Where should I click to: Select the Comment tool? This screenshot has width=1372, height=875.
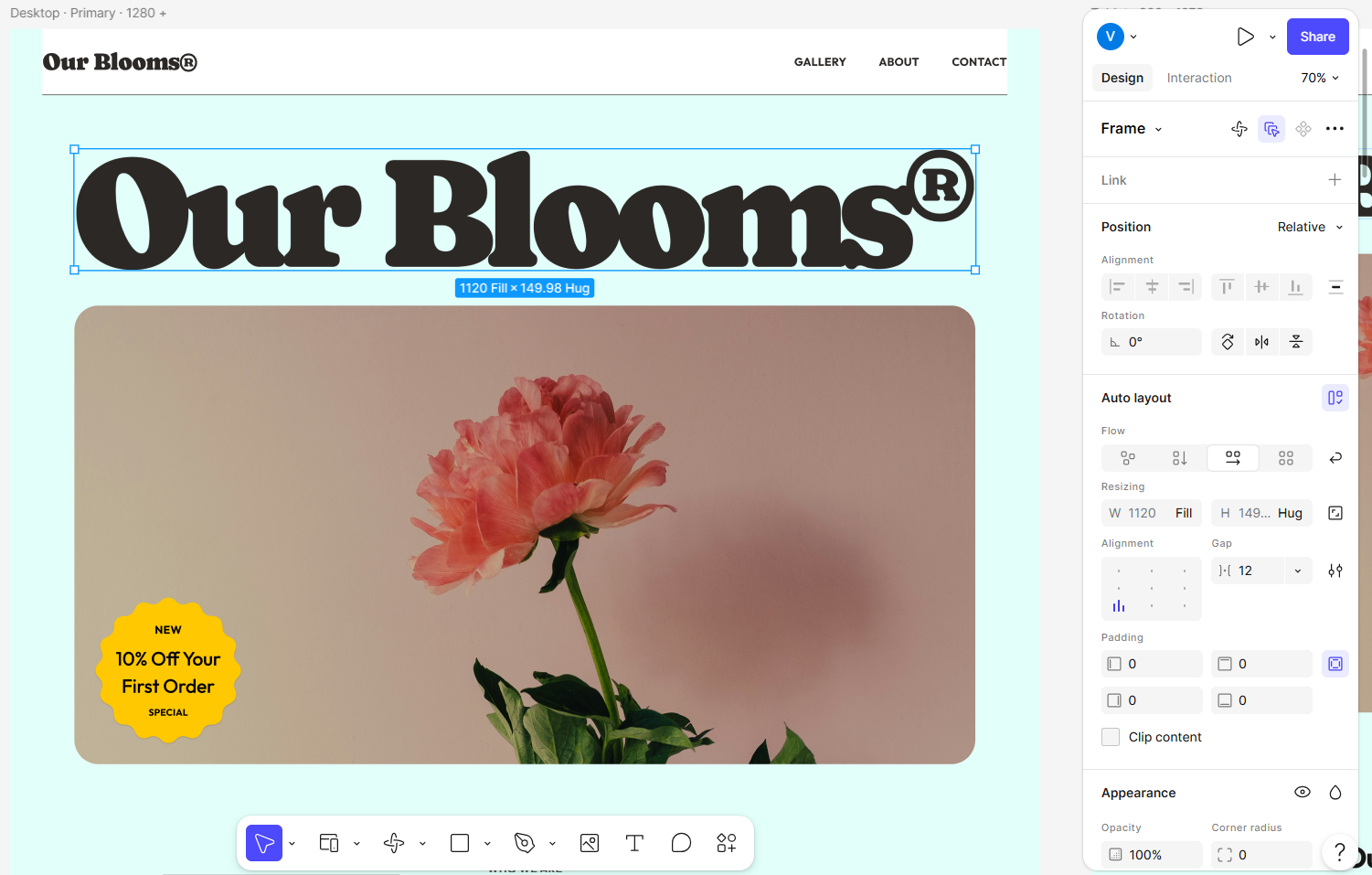(x=681, y=843)
